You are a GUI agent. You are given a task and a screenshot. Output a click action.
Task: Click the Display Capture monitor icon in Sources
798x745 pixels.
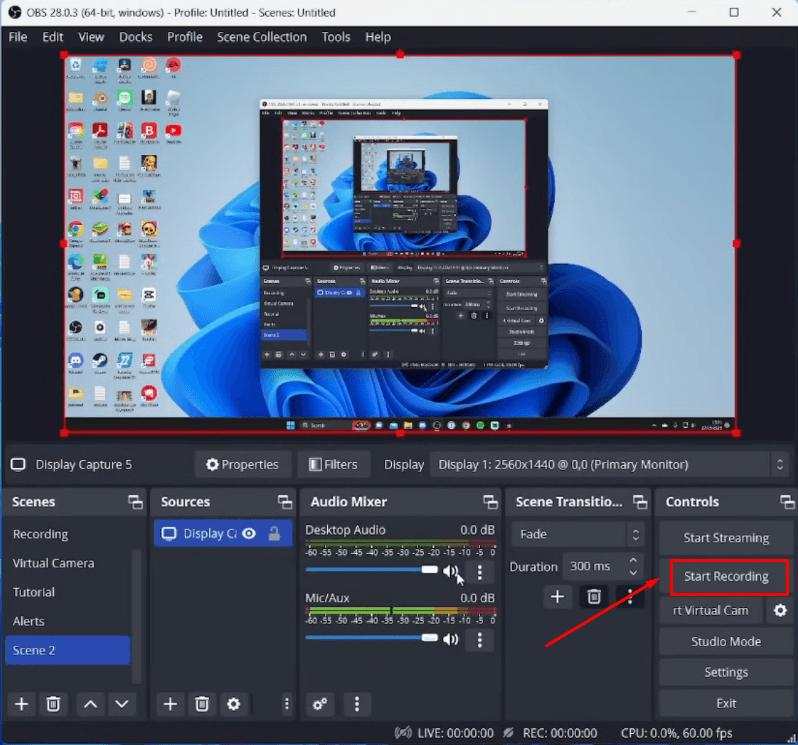tap(168, 533)
